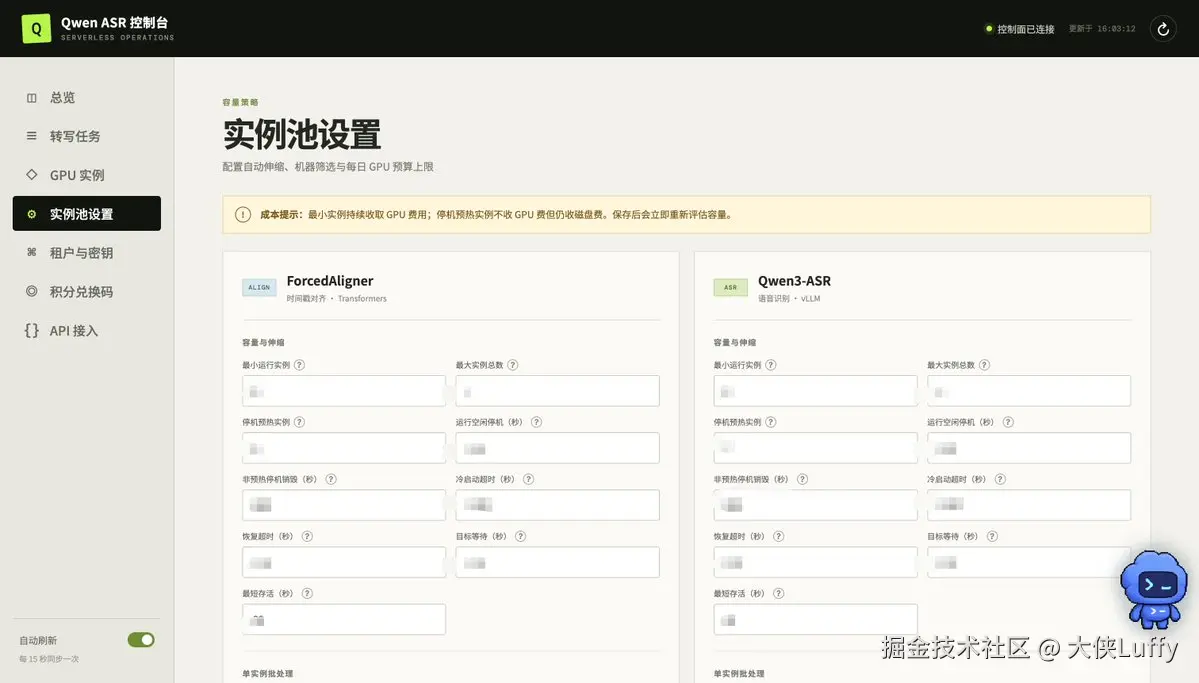Open help for Qwen3-ASR 最大实例总数
This screenshot has height=683, width=1199.
984,365
